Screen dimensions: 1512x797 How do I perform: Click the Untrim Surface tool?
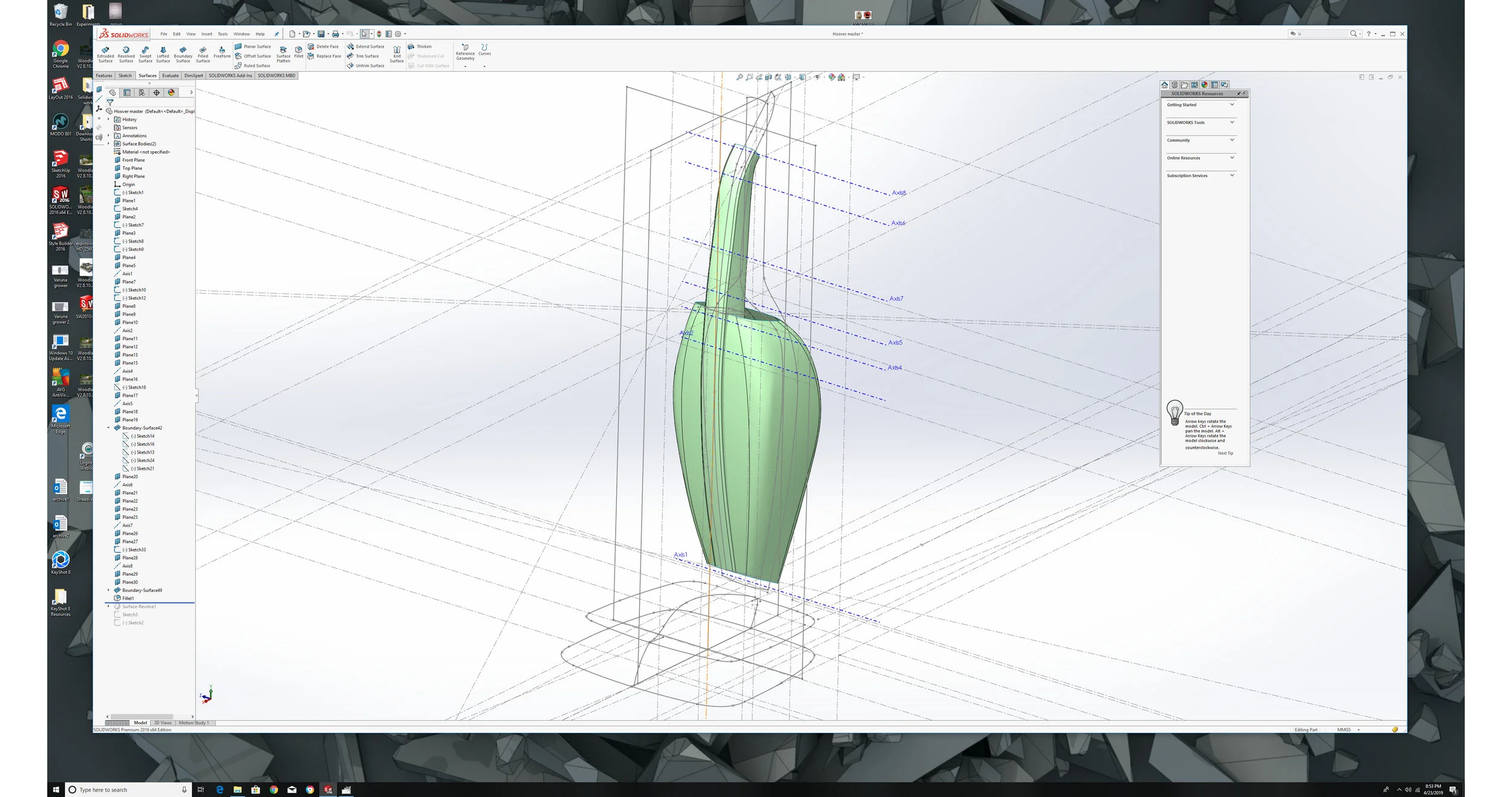366,66
